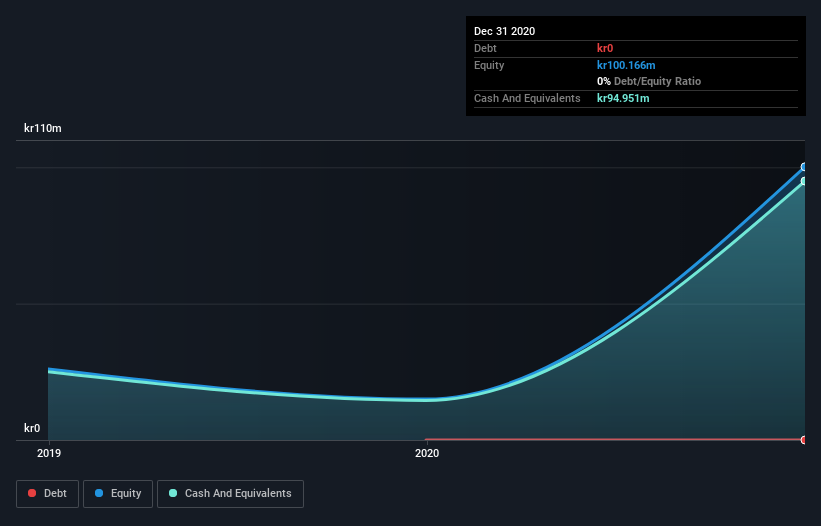
Task: Click the 0% Debt/Equity Ratio text
Action: pyautogui.click(x=649, y=81)
